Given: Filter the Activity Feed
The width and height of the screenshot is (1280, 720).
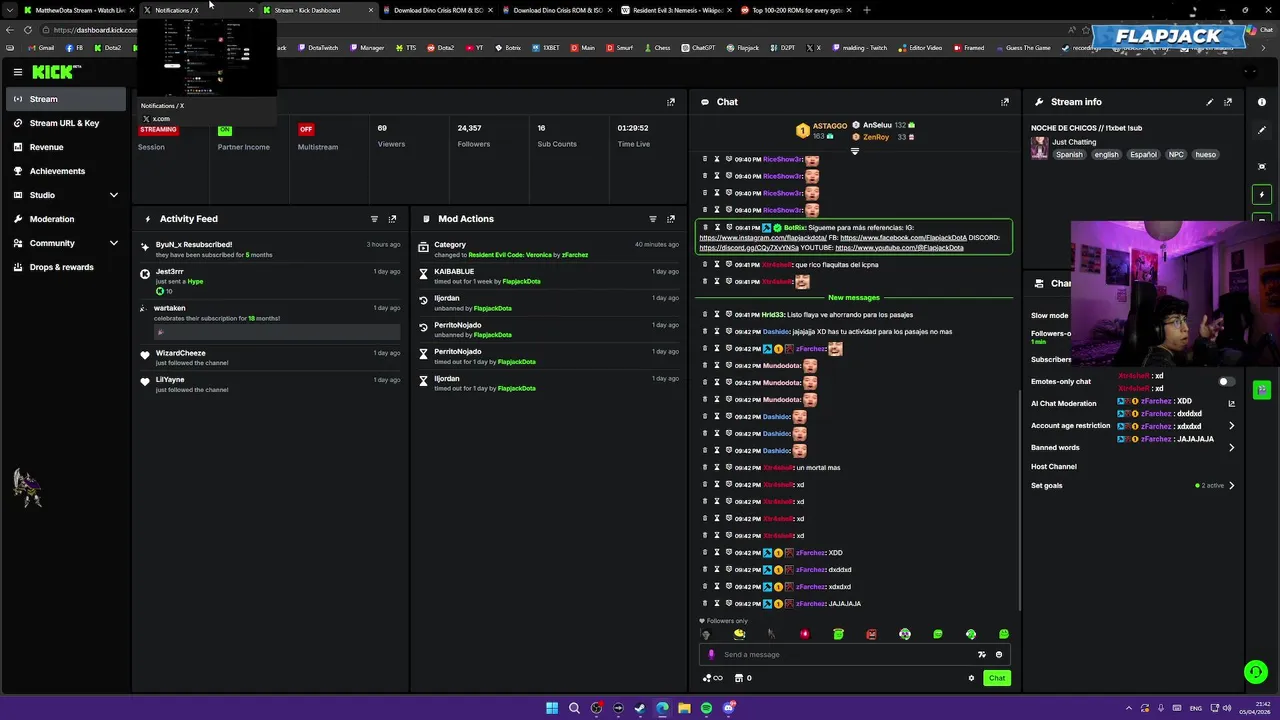Looking at the screenshot, I should (374, 219).
